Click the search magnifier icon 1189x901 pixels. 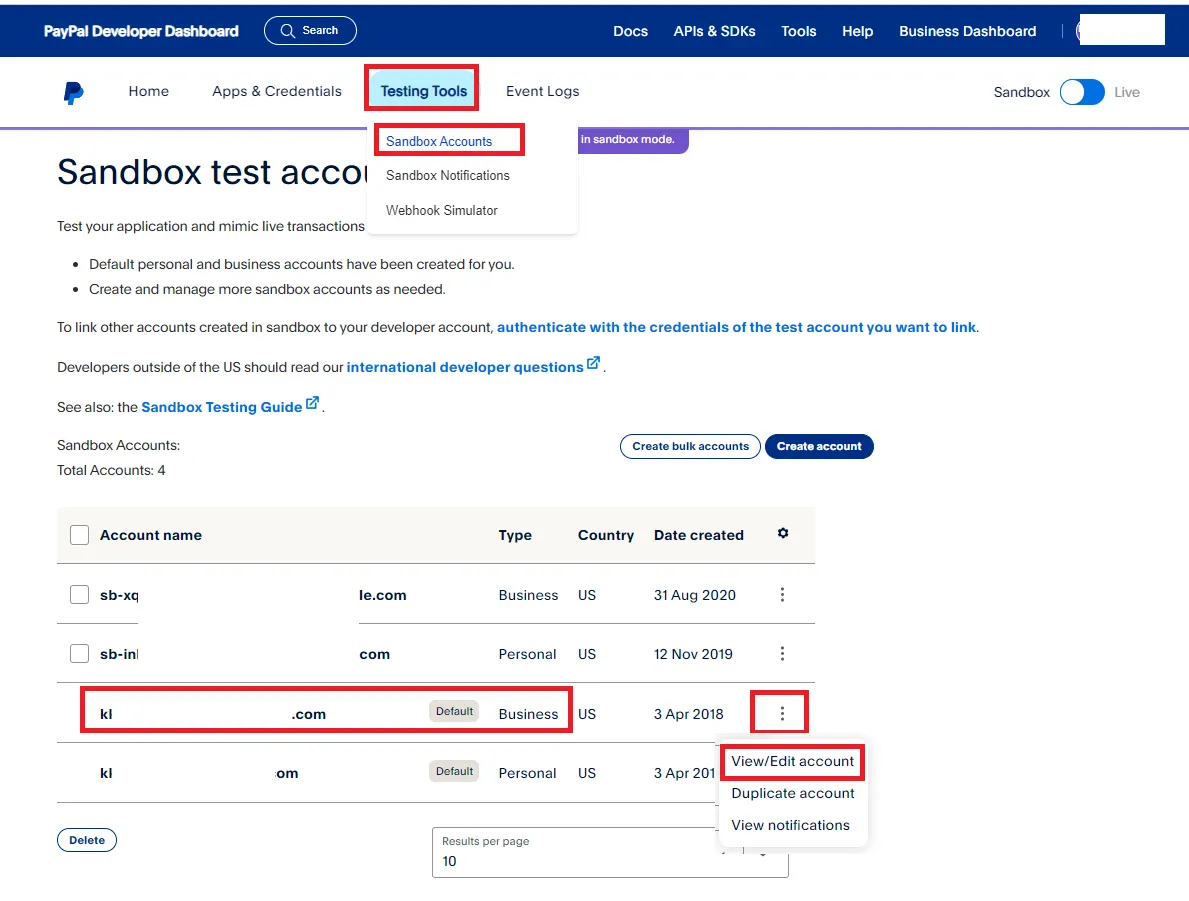[x=287, y=31]
